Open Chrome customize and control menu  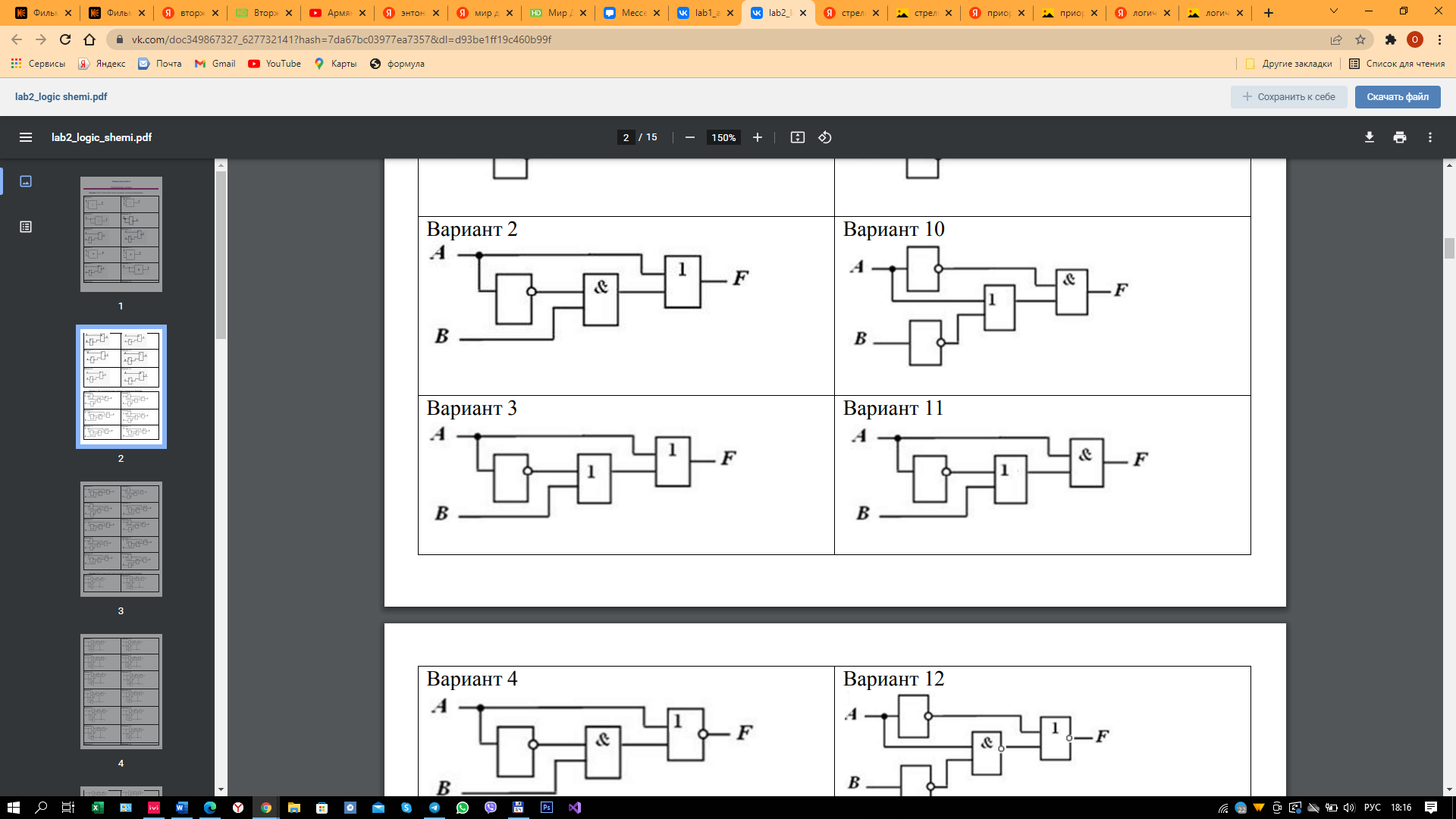(x=1439, y=39)
